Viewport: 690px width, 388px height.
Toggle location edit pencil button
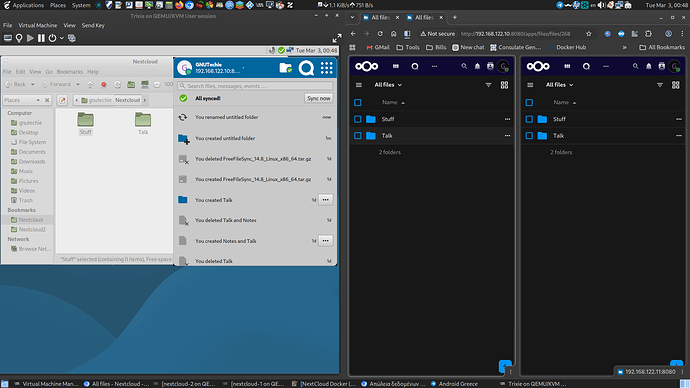[62, 100]
